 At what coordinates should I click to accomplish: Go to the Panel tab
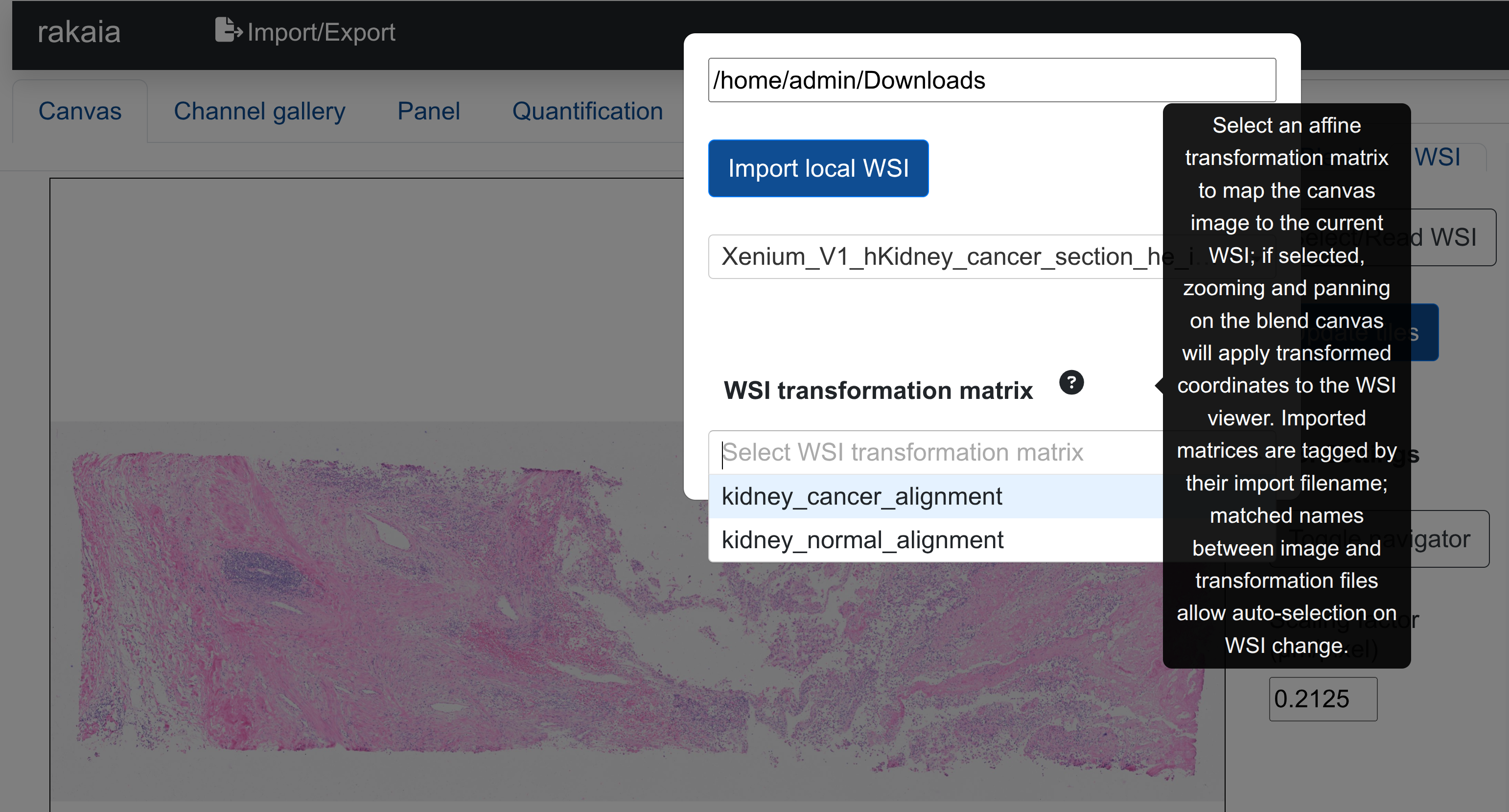[x=428, y=111]
